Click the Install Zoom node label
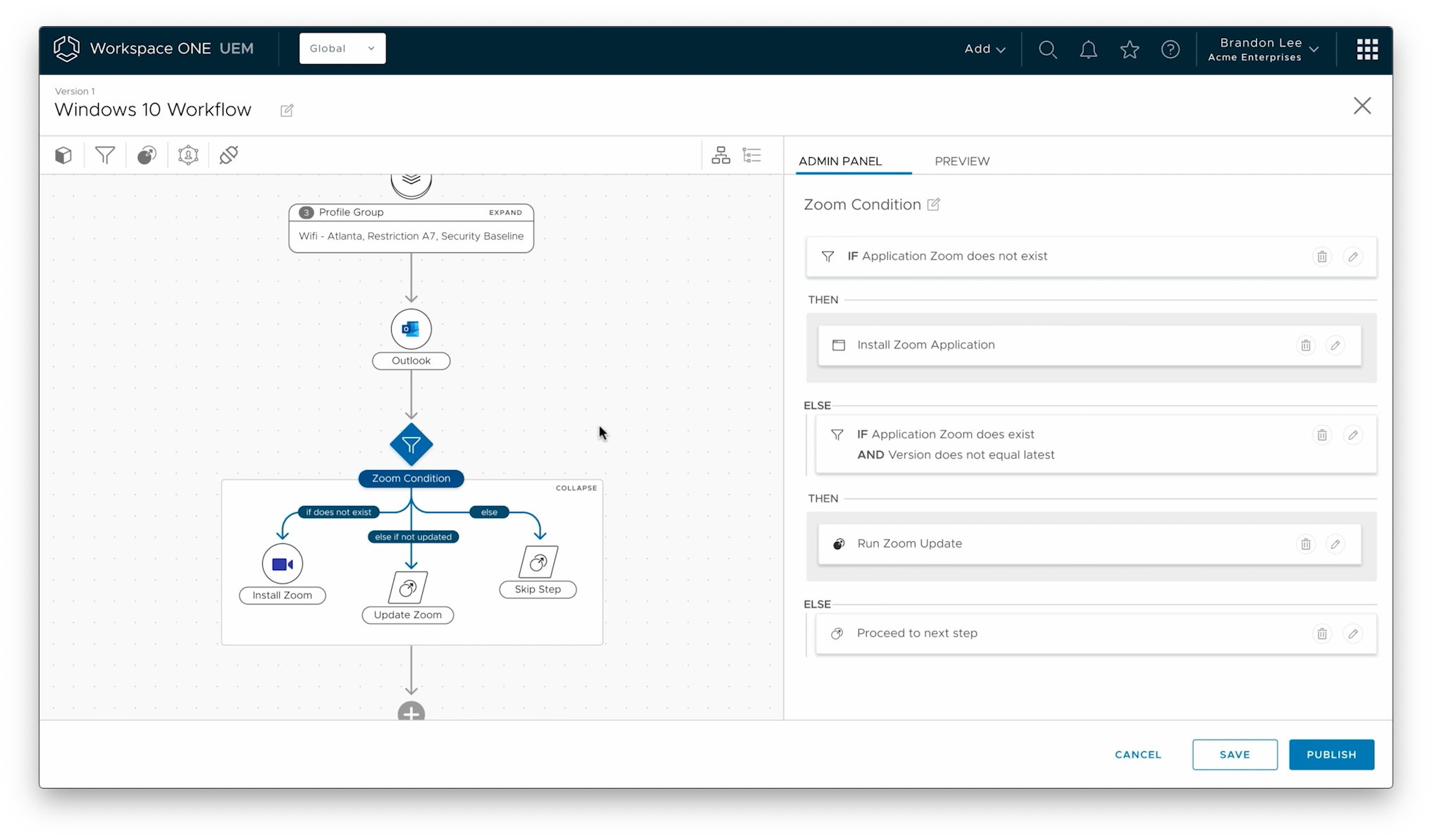The width and height of the screenshot is (1432, 840). (283, 595)
